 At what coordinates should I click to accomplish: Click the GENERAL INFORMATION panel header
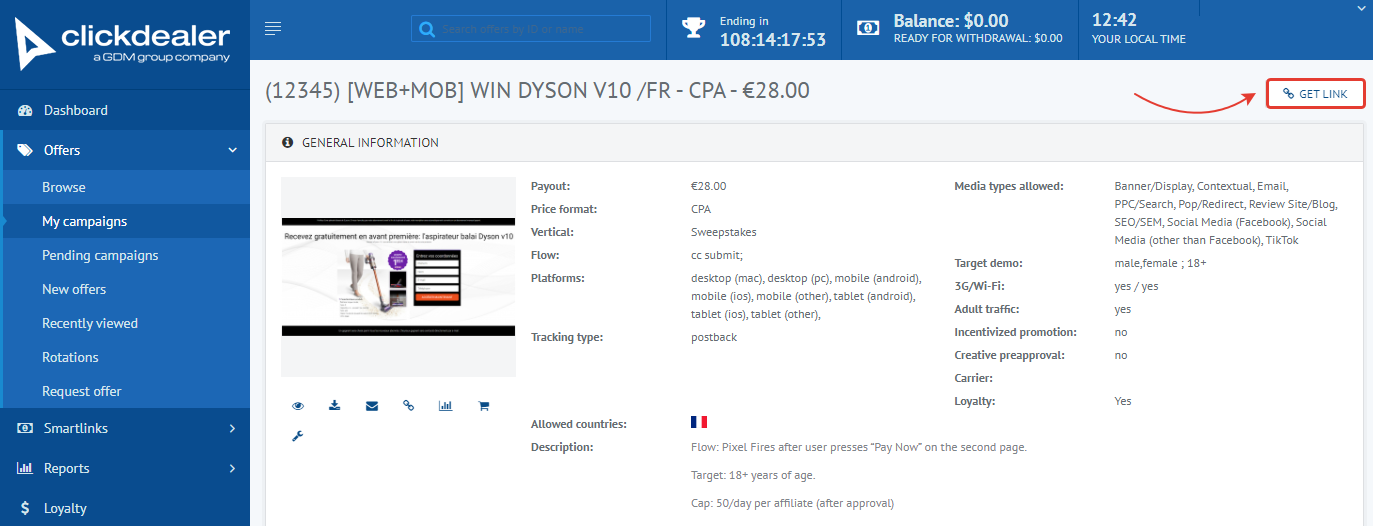[x=814, y=143]
